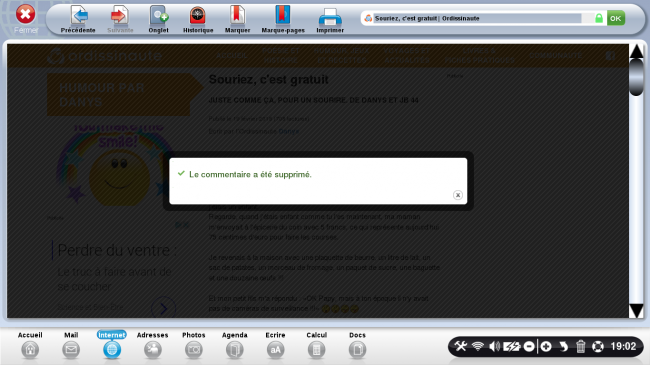Click the Ordissinaute site logo
This screenshot has height=365, width=650.
[x=104, y=56]
